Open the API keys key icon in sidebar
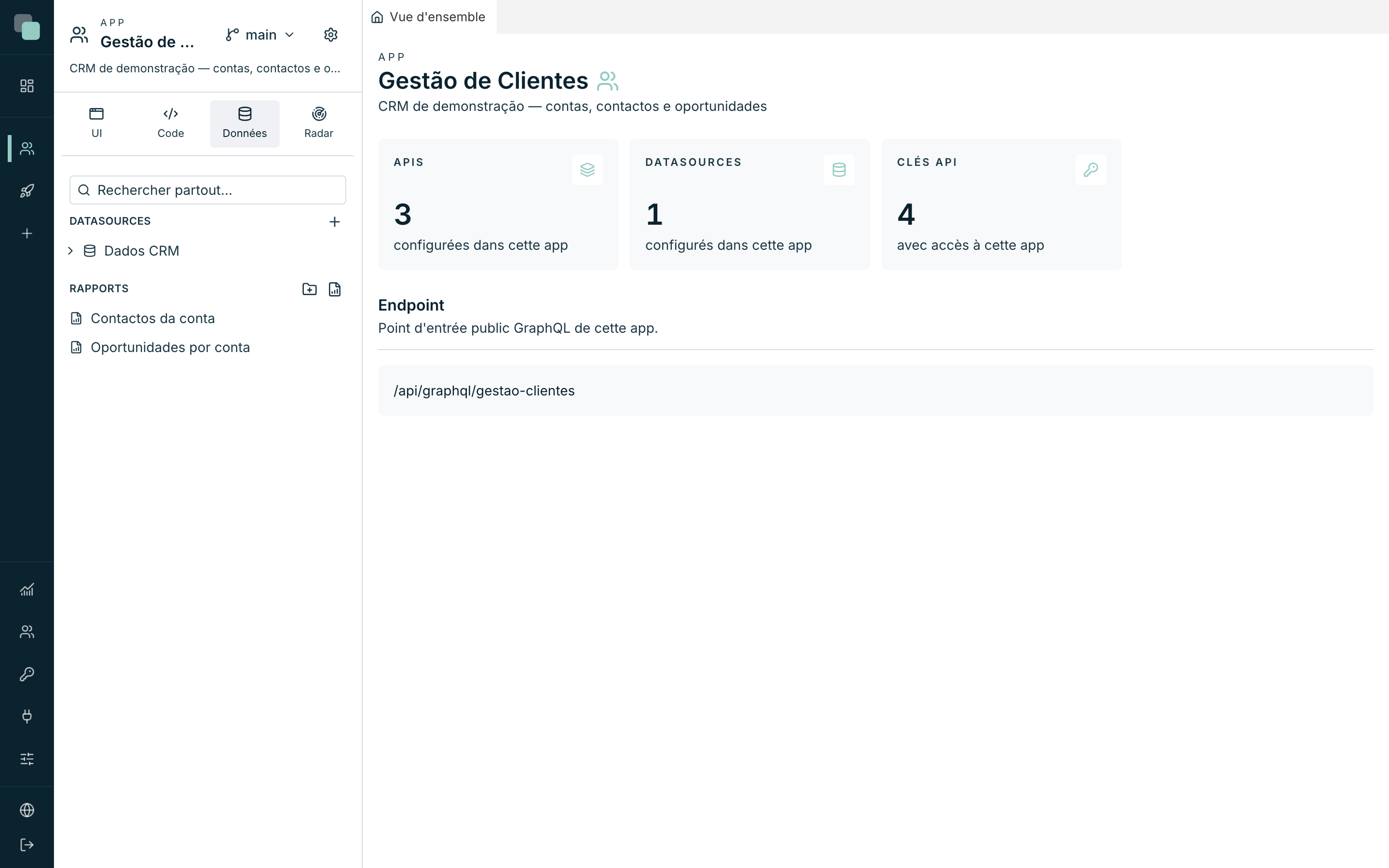 (x=27, y=674)
